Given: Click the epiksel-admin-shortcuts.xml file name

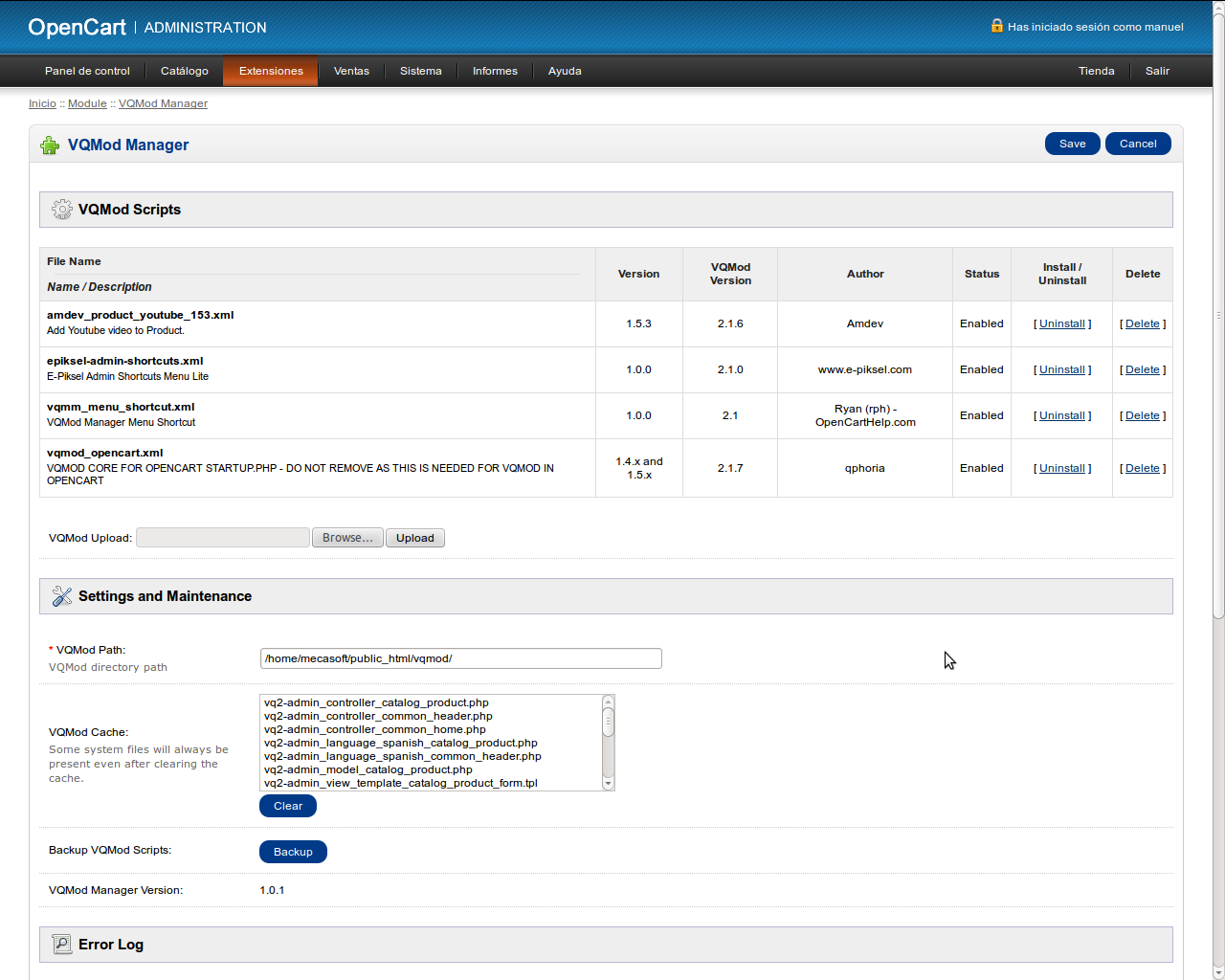Looking at the screenshot, I should tap(124, 361).
